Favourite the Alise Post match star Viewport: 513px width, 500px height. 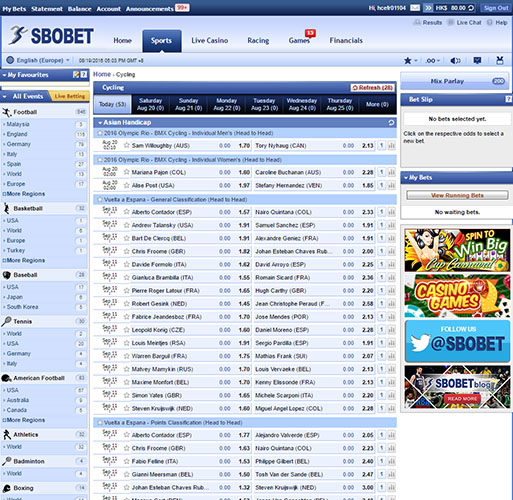point(126,185)
